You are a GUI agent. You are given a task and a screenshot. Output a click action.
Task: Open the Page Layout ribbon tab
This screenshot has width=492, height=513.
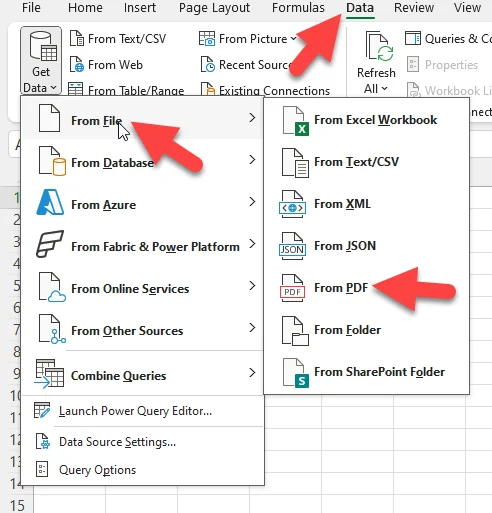214,7
